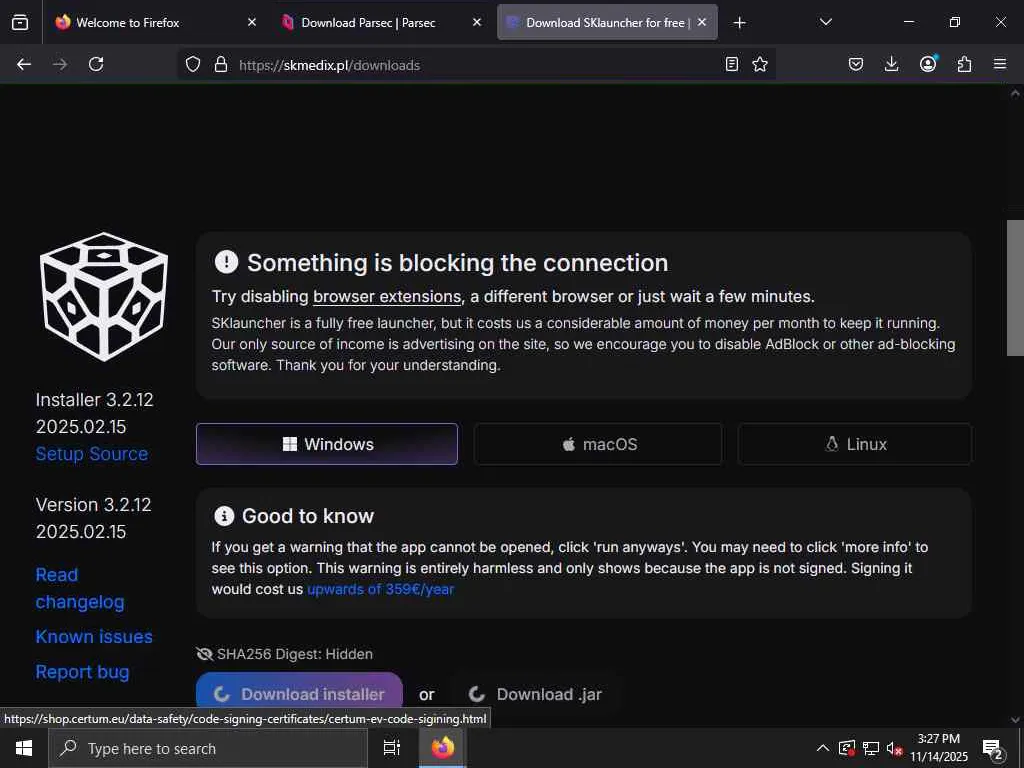Image resolution: width=1024 pixels, height=768 pixels.
Task: Open the browser extensions link
Action: [387, 296]
